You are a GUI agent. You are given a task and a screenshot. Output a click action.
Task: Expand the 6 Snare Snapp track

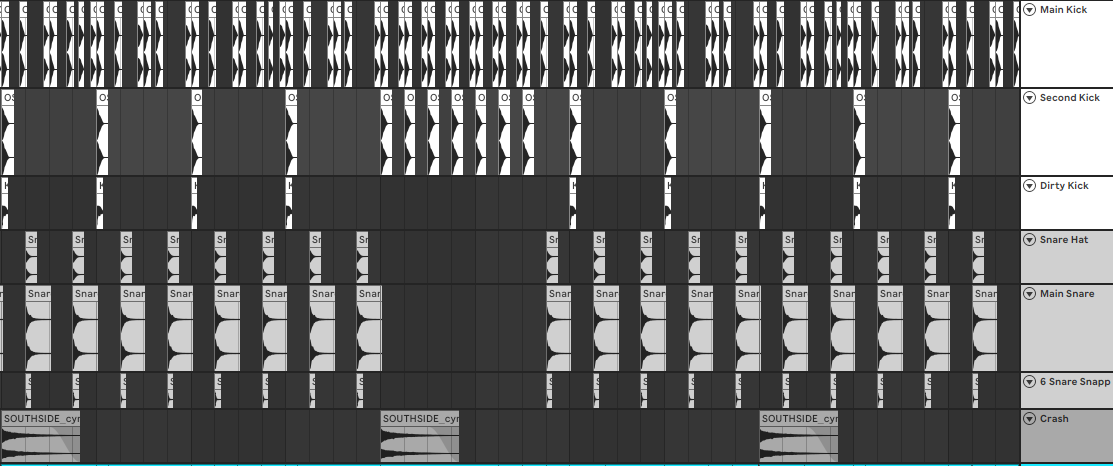(1029, 382)
